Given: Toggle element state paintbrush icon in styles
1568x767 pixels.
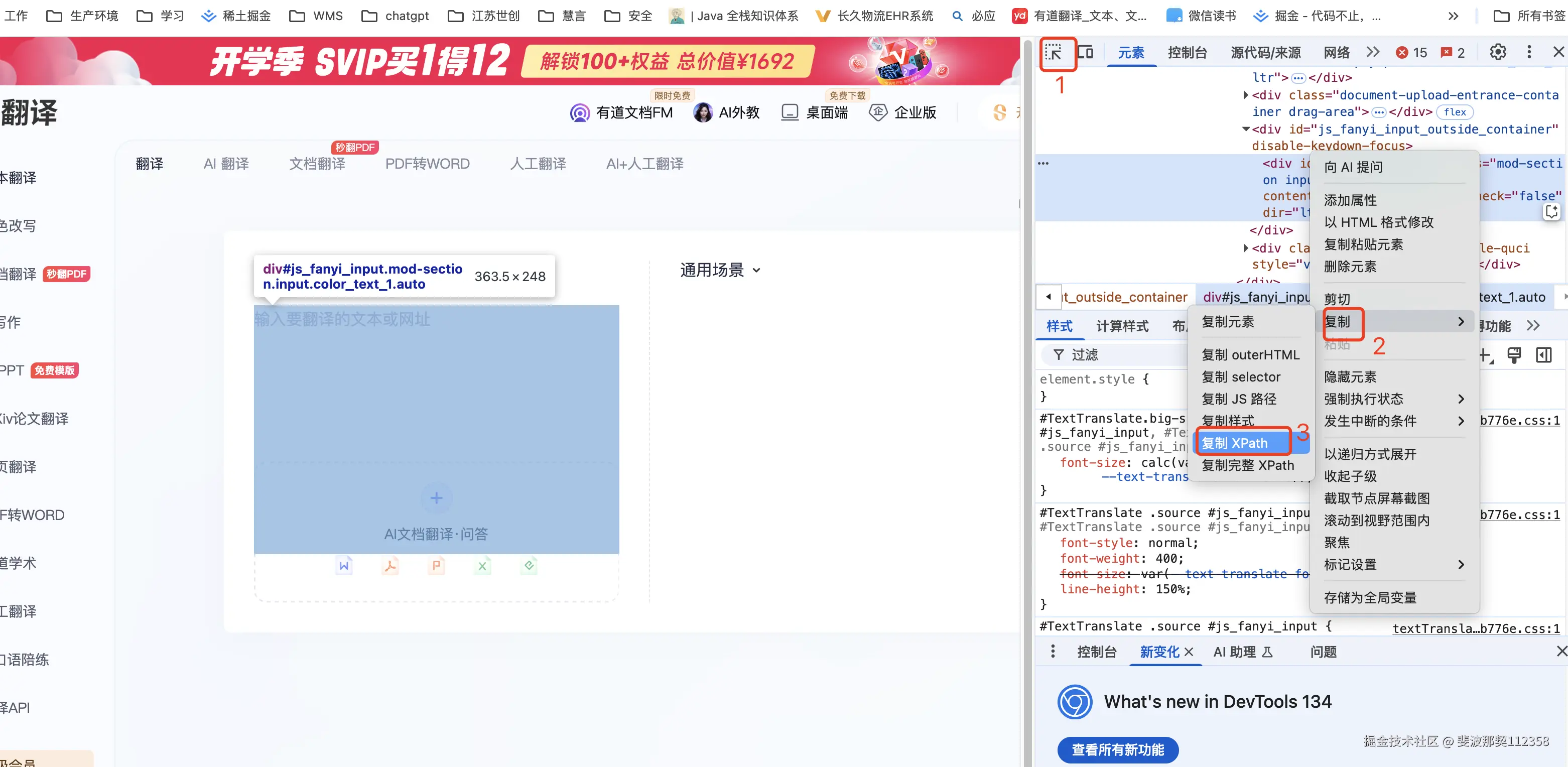Looking at the screenshot, I should [1514, 355].
